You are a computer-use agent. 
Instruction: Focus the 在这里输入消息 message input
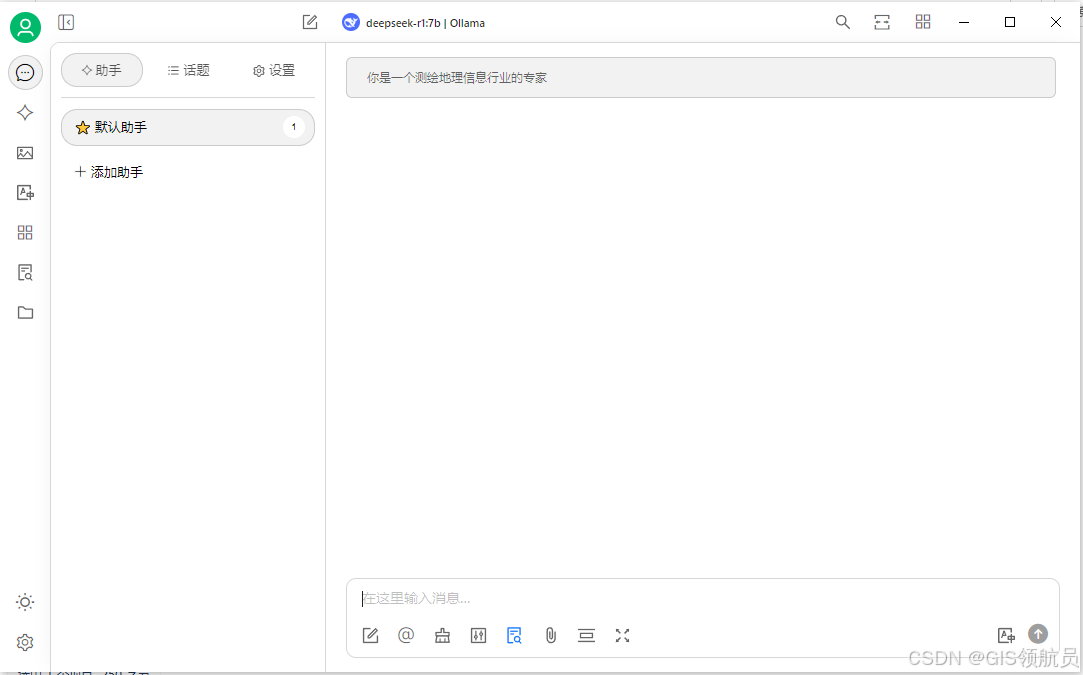[702, 598]
